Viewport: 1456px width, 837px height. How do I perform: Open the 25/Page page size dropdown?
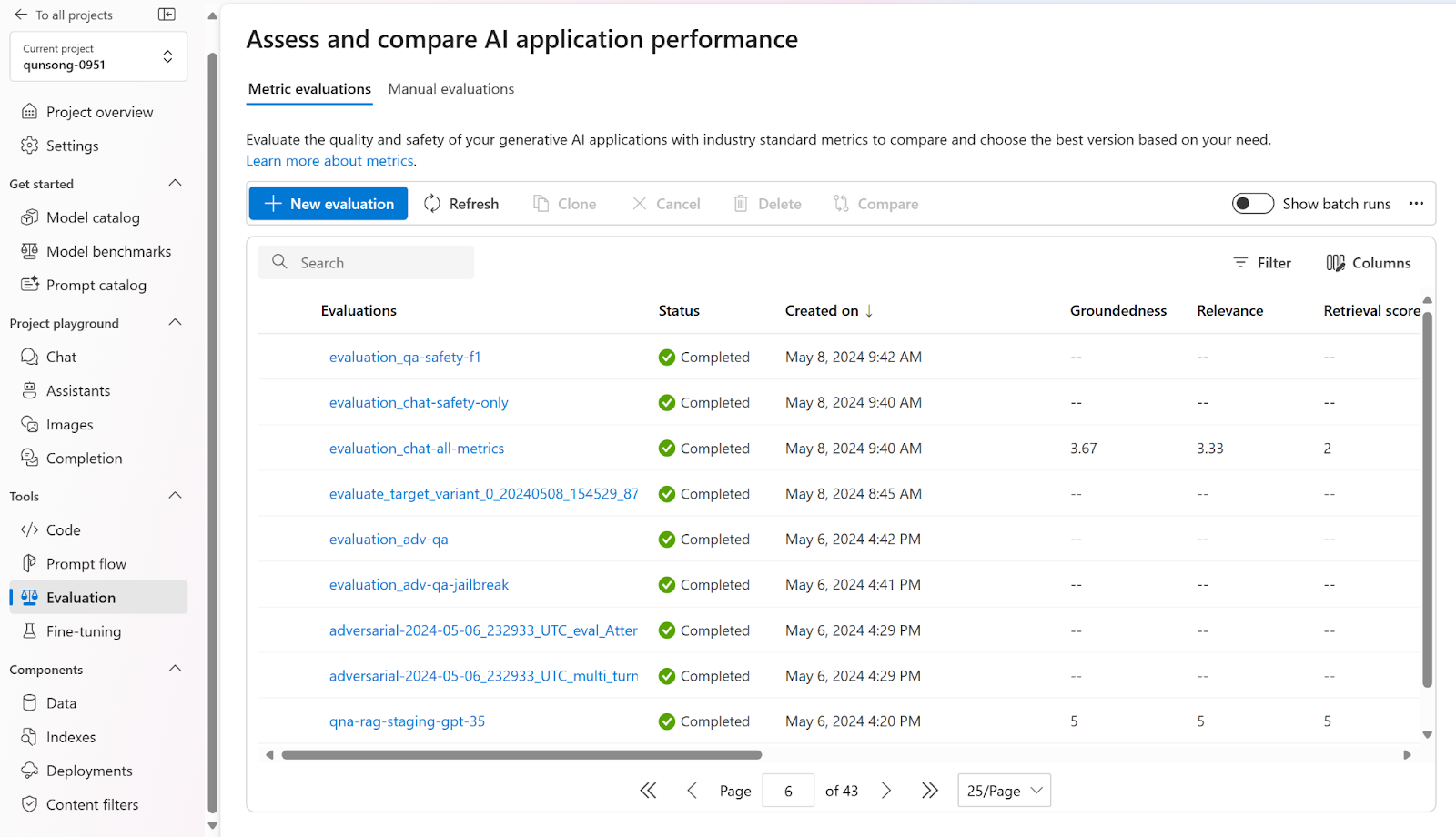tap(1004, 791)
